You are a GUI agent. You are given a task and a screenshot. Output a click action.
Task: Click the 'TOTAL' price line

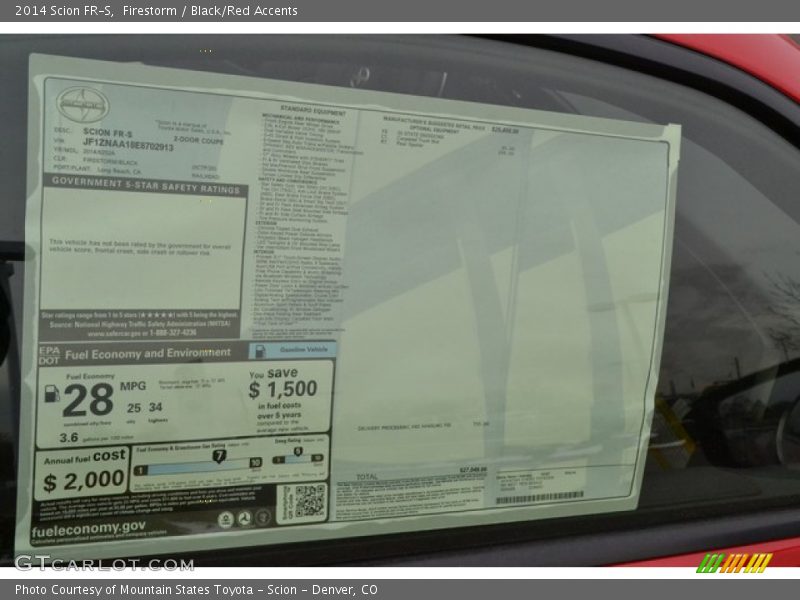point(367,477)
